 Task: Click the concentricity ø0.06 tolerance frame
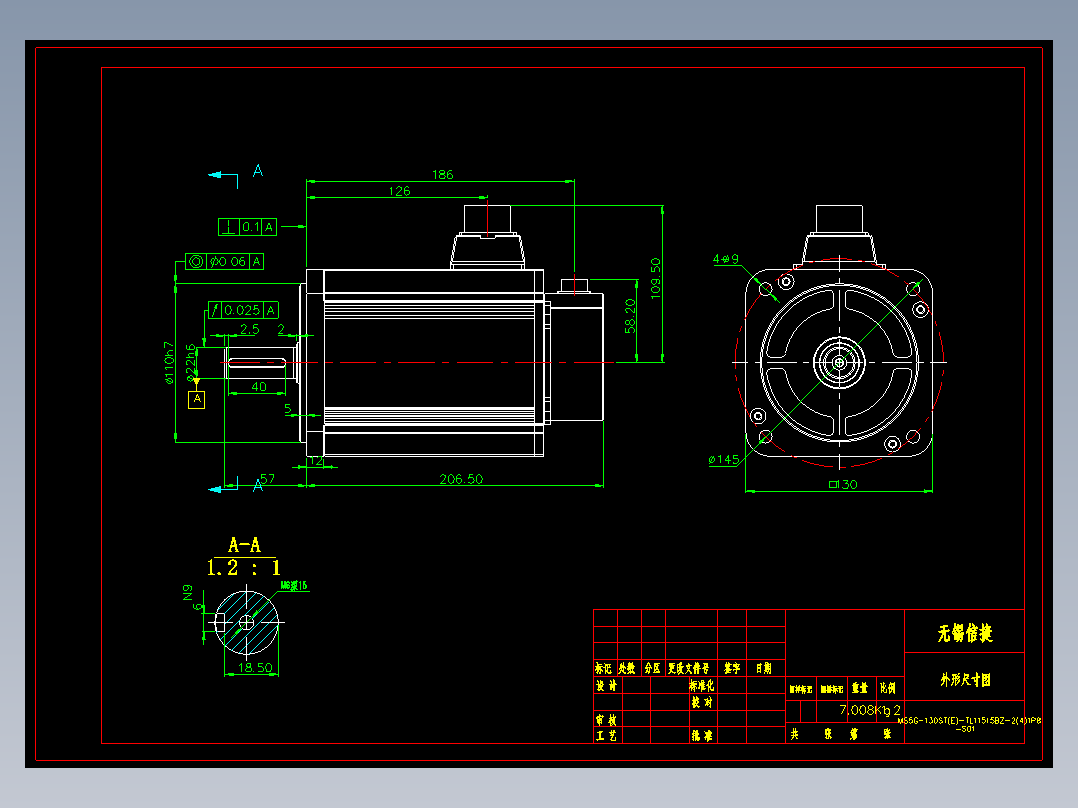pyautogui.click(x=225, y=261)
